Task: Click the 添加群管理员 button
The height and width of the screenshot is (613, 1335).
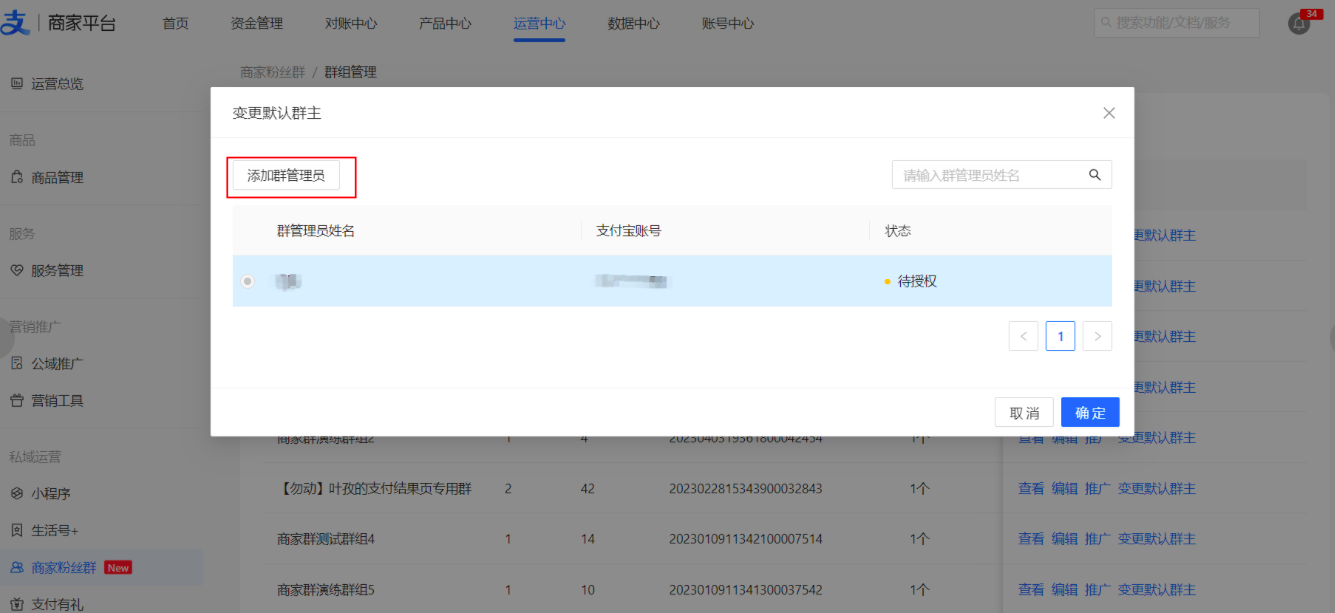Action: pos(286,176)
